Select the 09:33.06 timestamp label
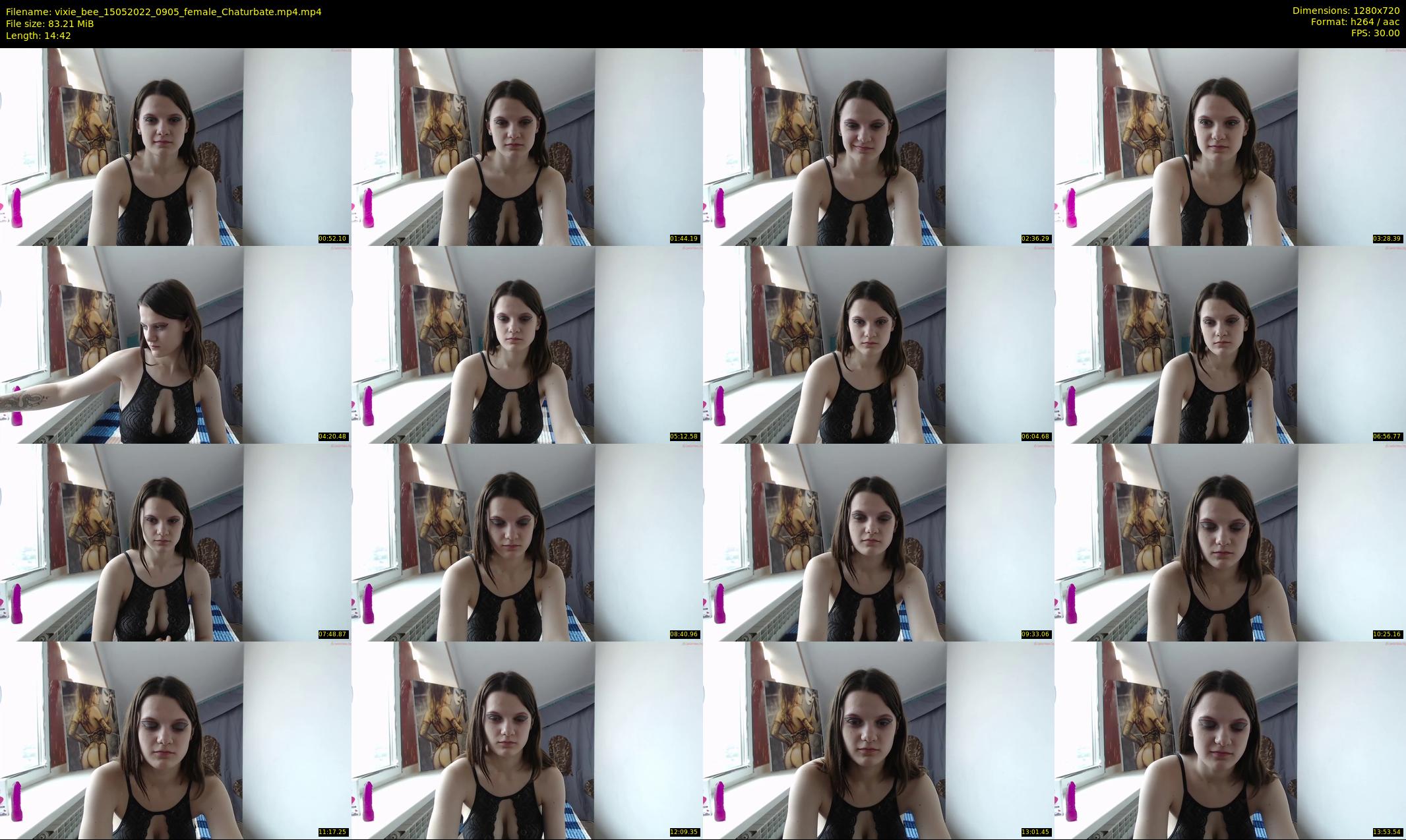The image size is (1406, 840). [1035, 634]
